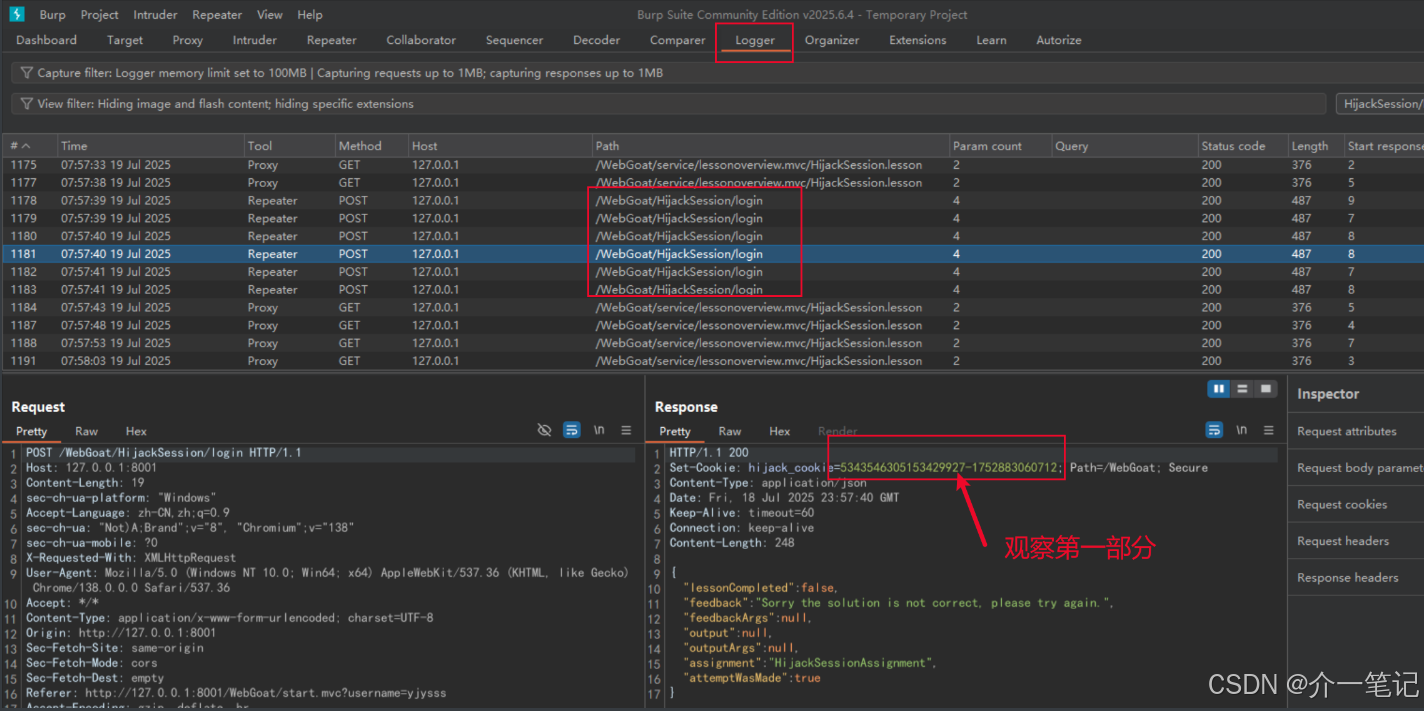Open the Help menu
This screenshot has width=1424, height=711.
tap(310, 15)
